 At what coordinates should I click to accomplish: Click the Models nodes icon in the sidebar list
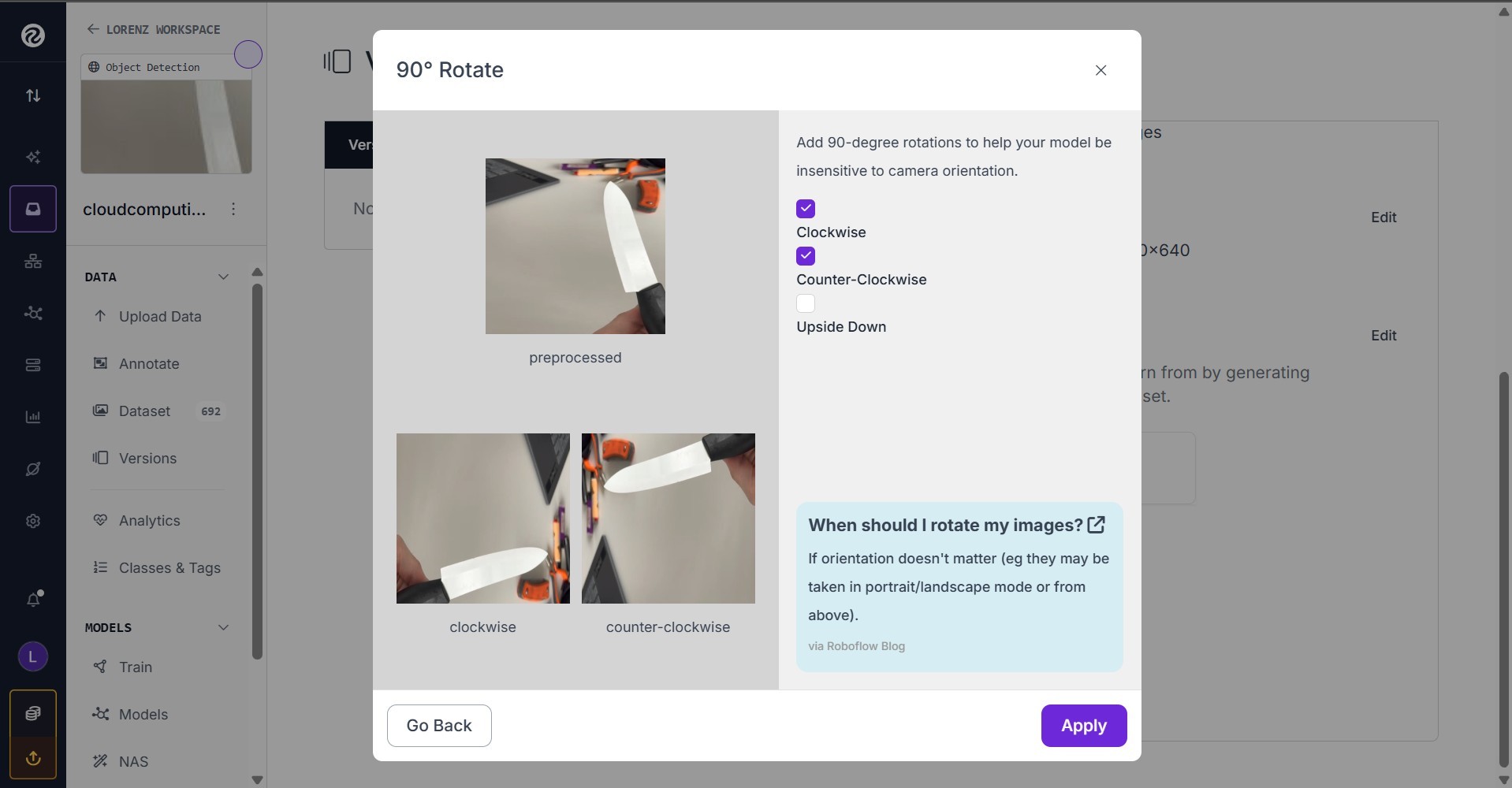click(x=100, y=714)
